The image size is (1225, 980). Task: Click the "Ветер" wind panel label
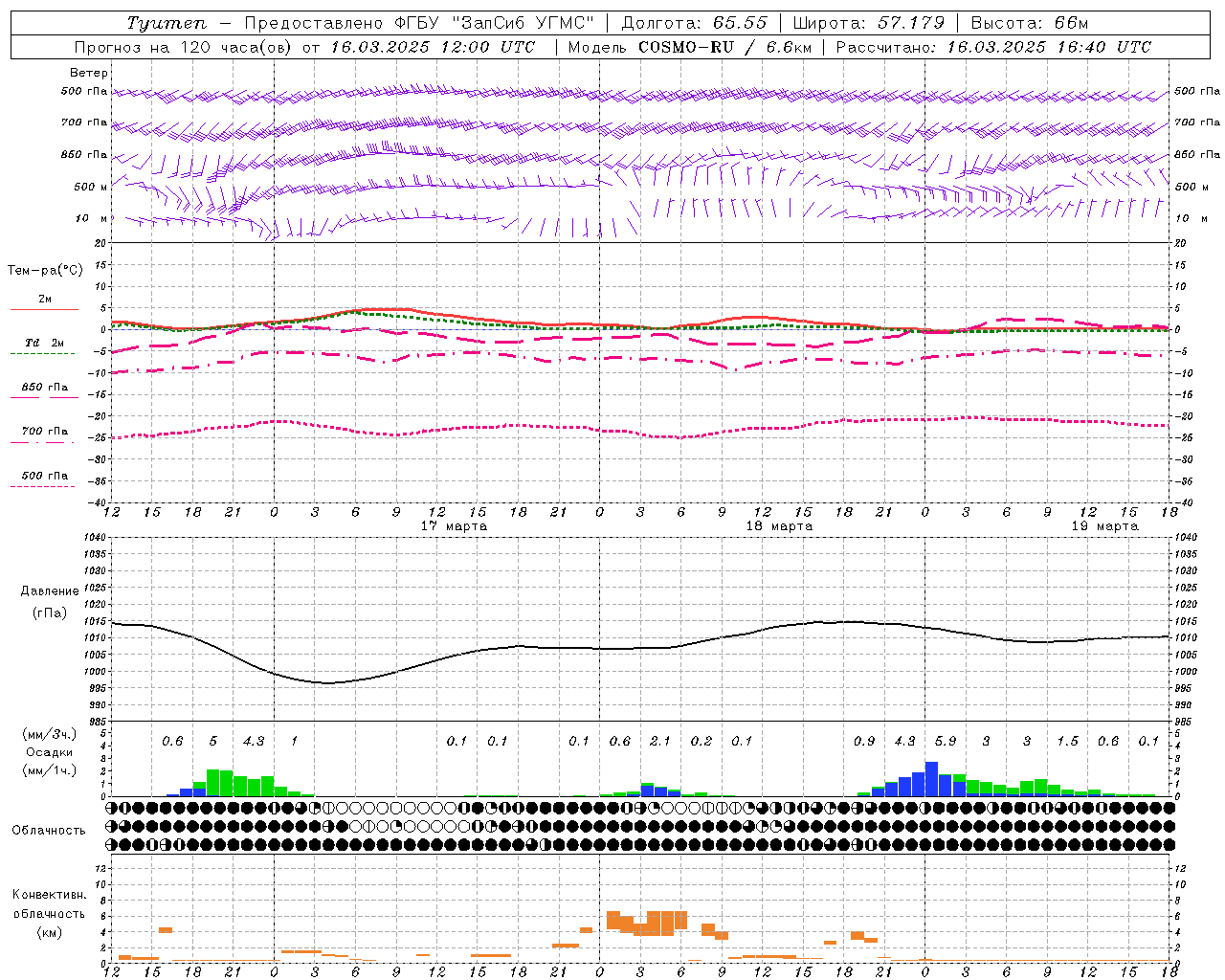click(x=89, y=73)
